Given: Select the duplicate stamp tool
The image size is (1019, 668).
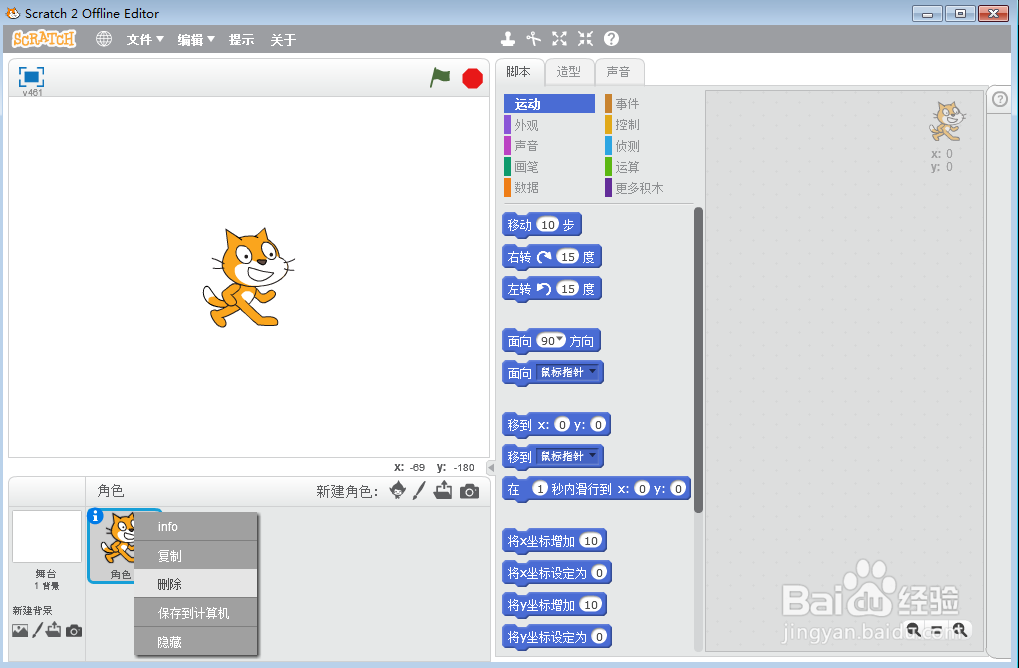Looking at the screenshot, I should pos(508,39).
